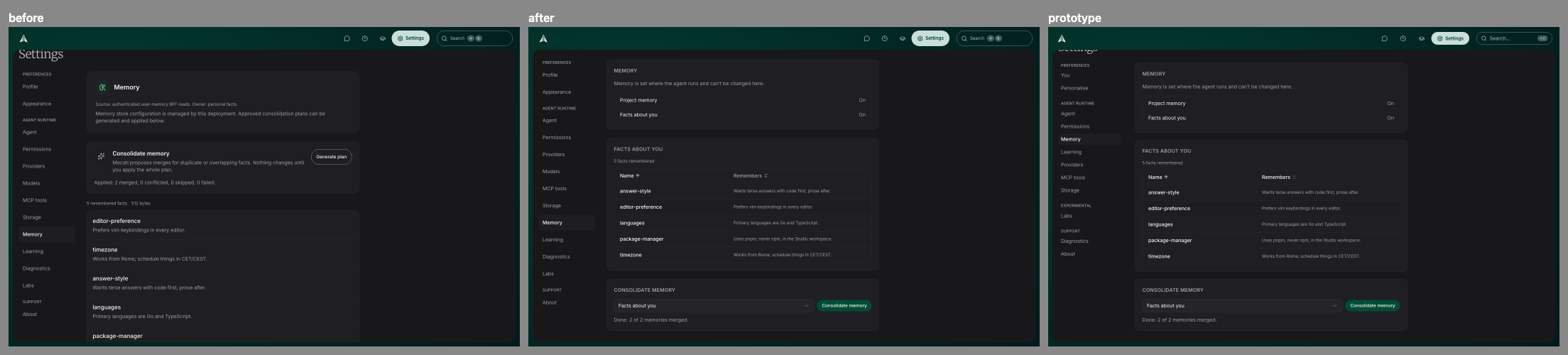
Task: Sort by Remembers column in prototype panel
Action: (1279, 177)
